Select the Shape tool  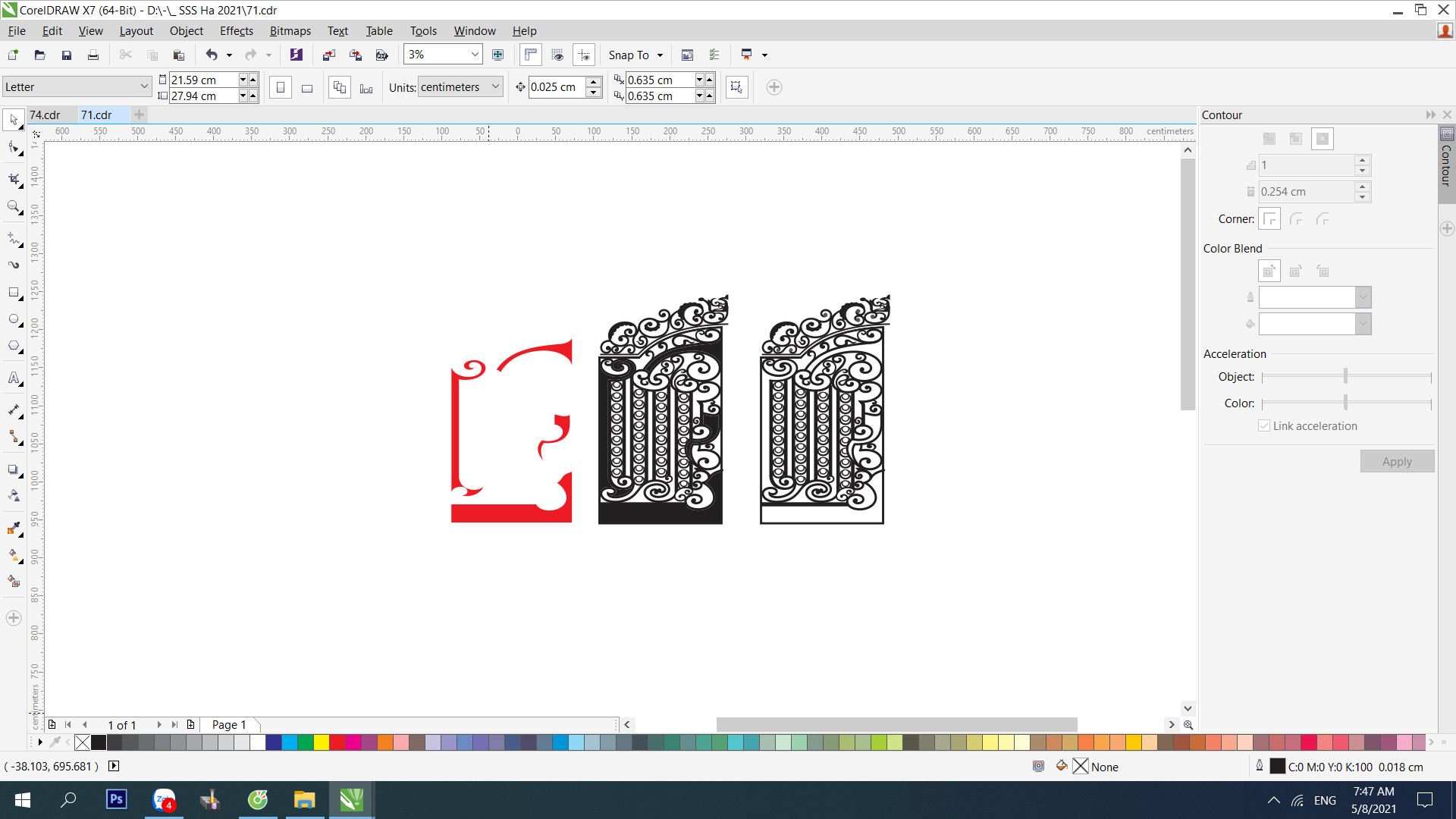click(14, 148)
